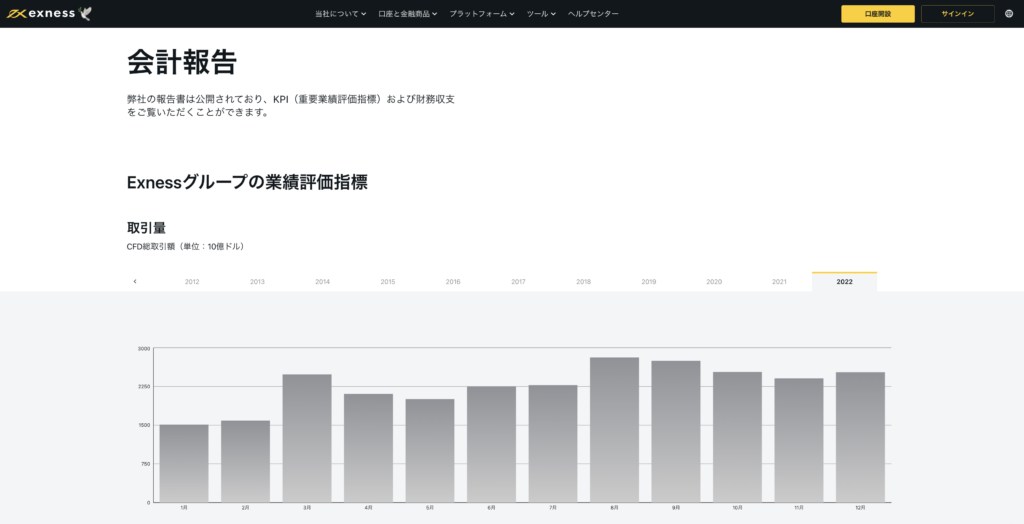
Task: Expand the ツール menu
Action: pos(541,14)
